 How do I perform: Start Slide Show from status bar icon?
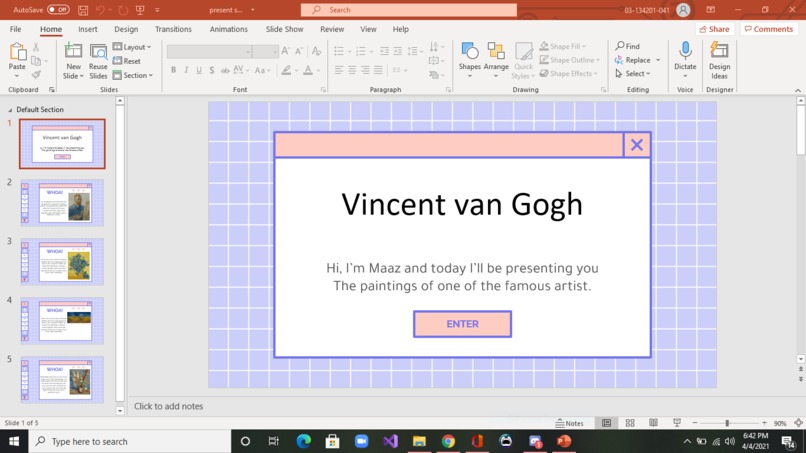tap(677, 423)
